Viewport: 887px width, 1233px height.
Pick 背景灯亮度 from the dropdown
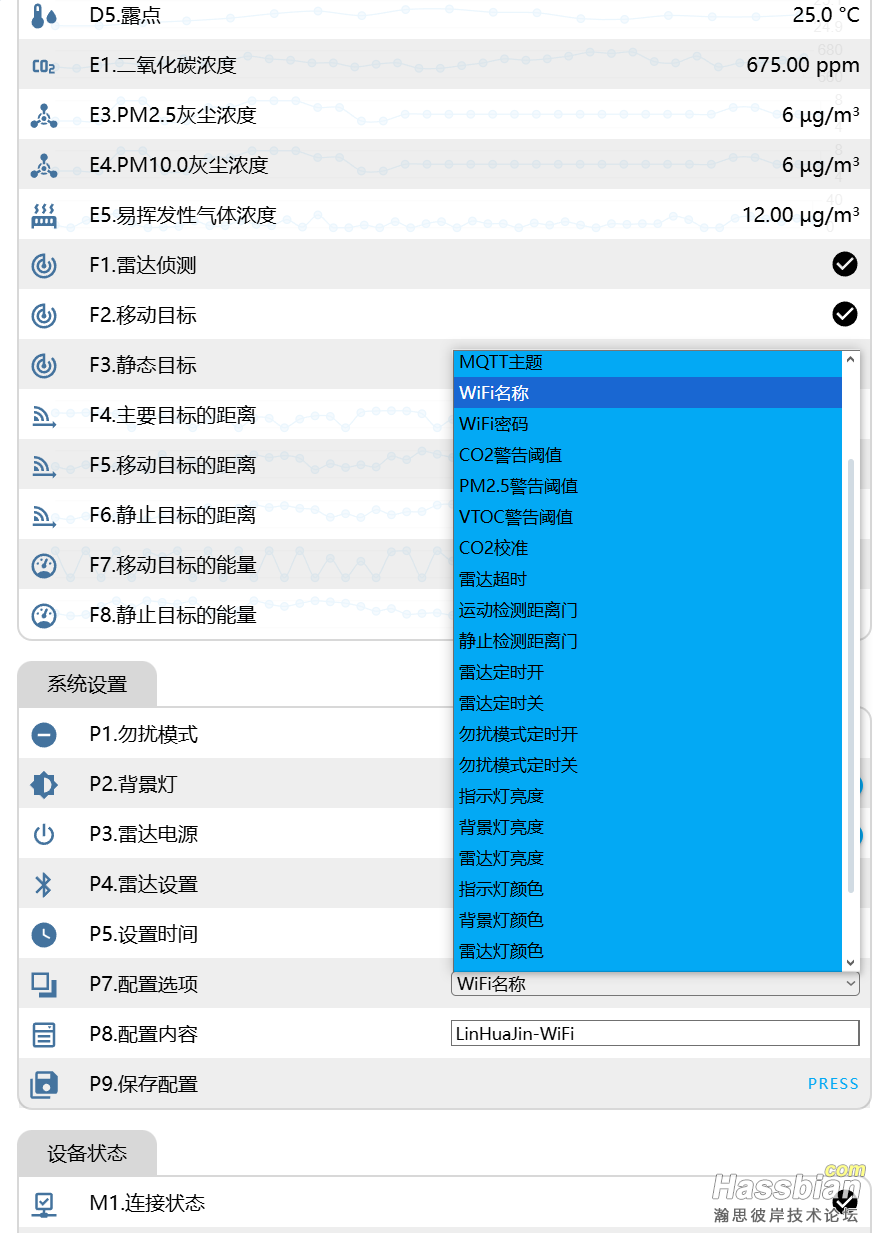(x=648, y=827)
